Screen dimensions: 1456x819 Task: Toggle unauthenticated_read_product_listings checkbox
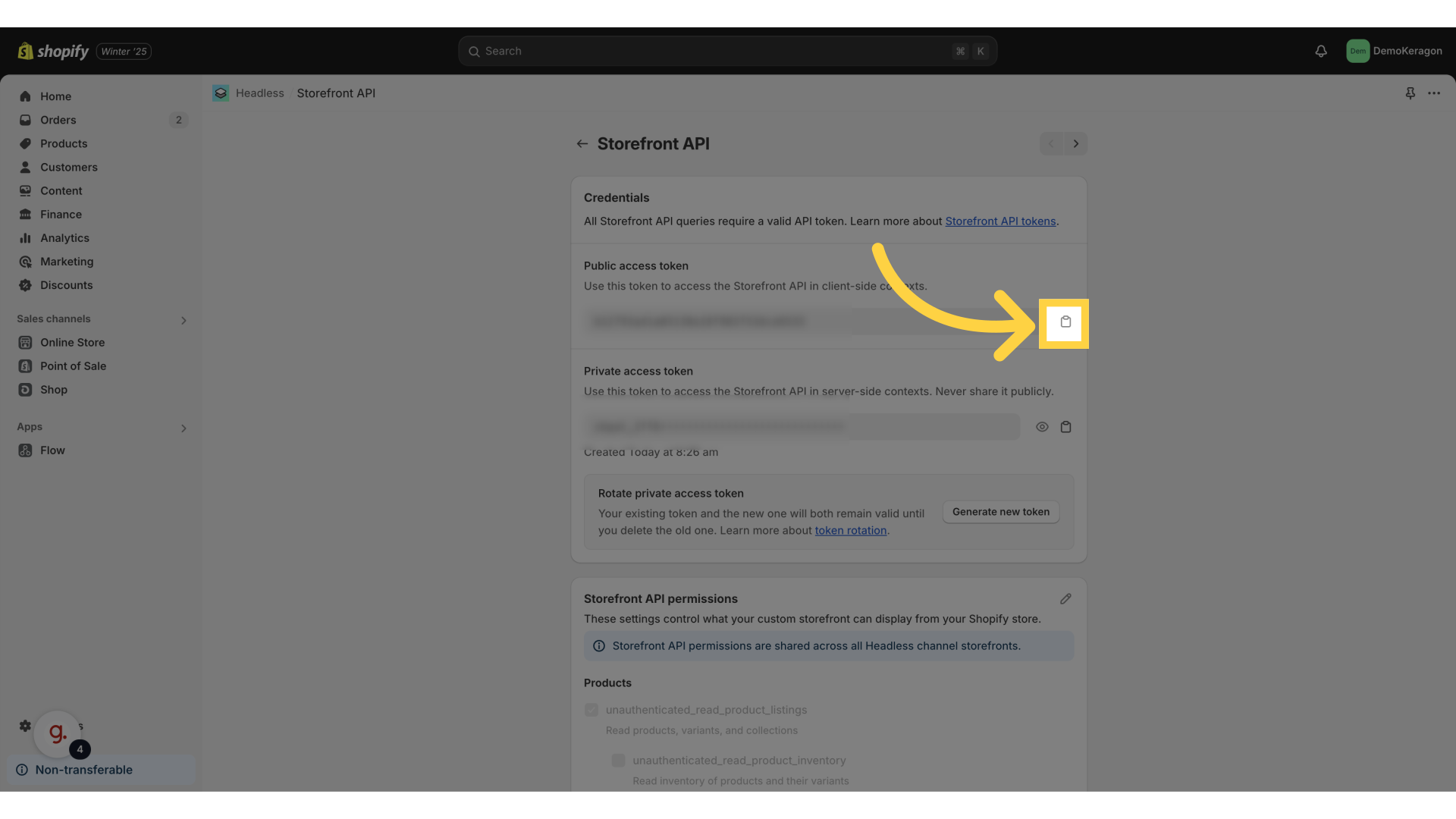(591, 710)
